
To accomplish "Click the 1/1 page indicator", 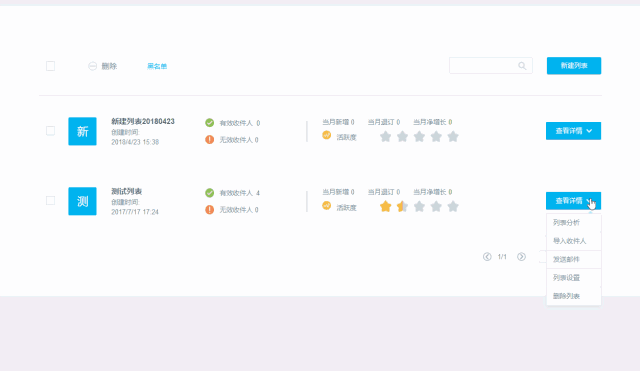I will tap(502, 257).
